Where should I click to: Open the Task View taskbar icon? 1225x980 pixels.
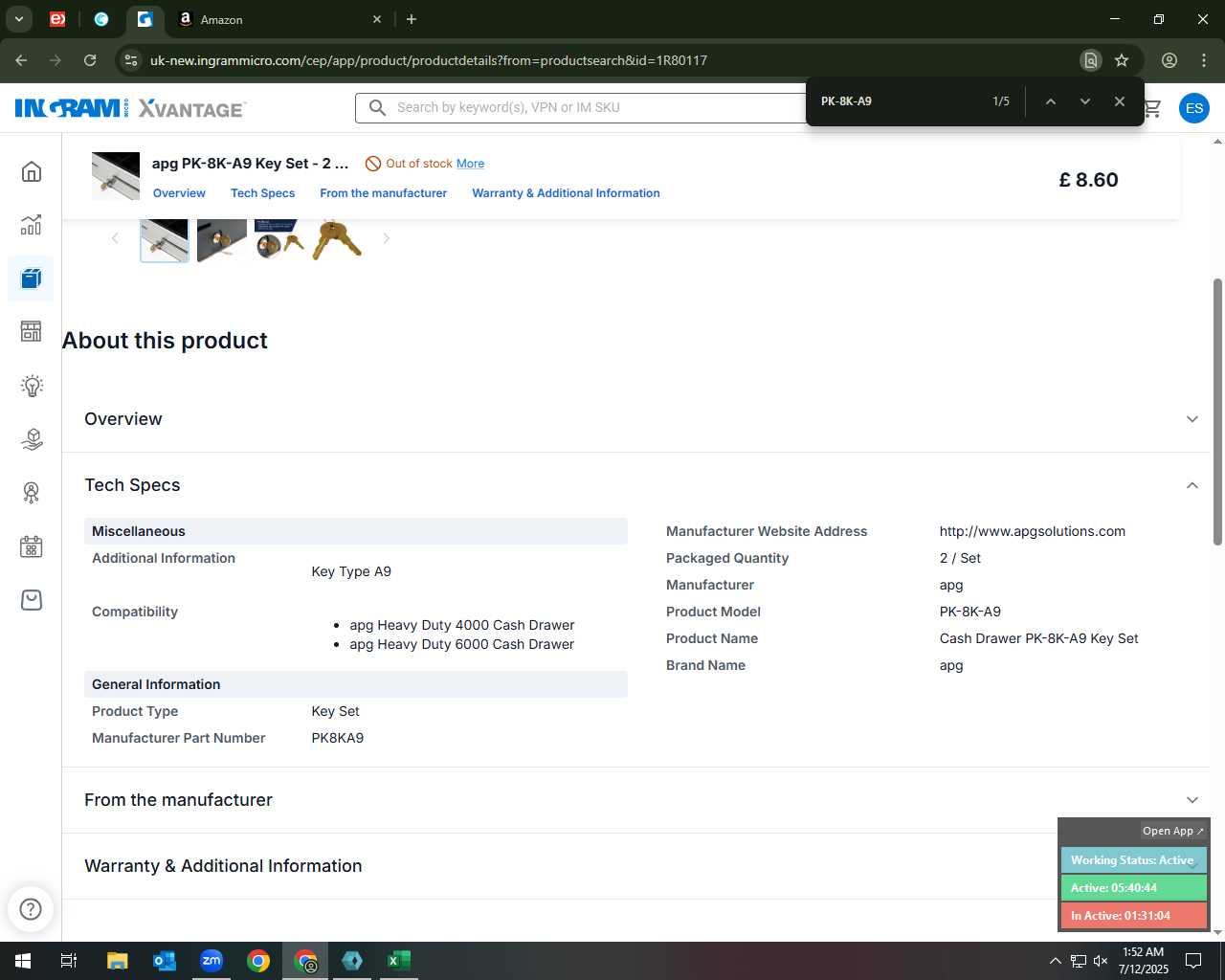pyautogui.click(x=69, y=961)
